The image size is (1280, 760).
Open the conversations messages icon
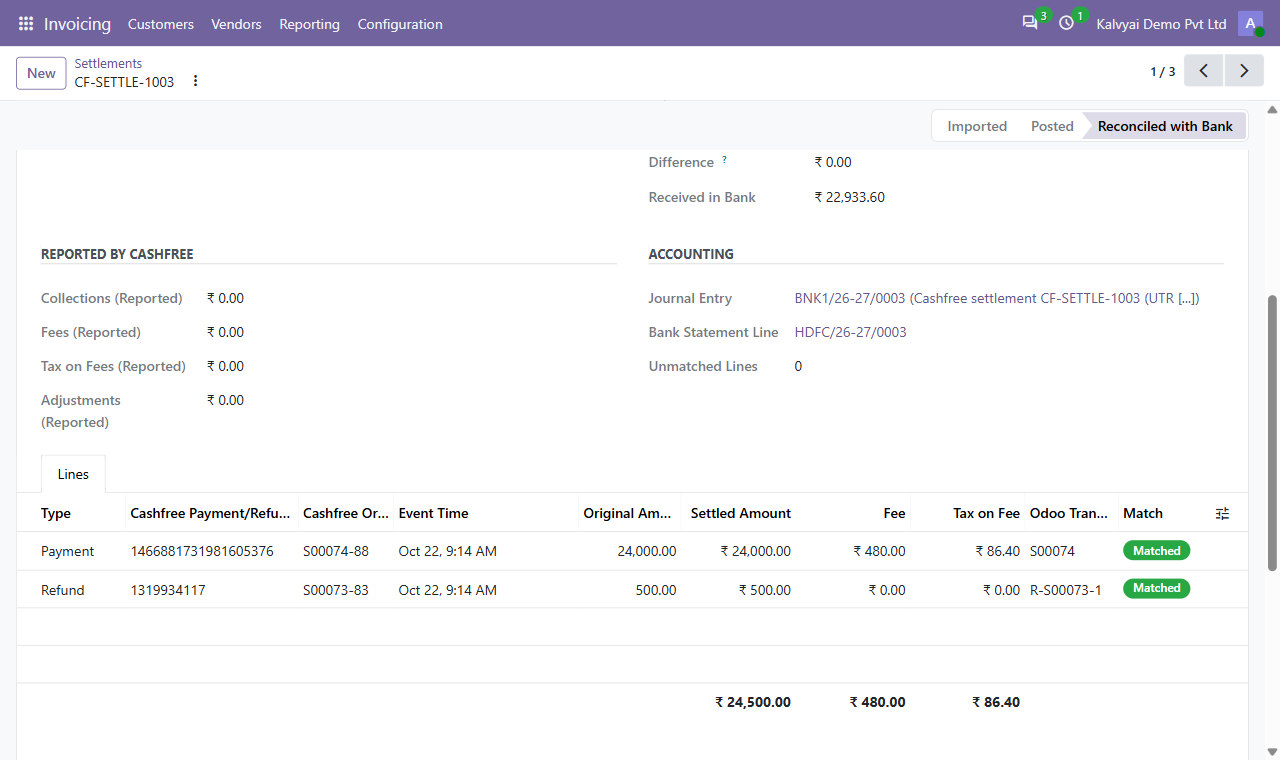coord(1030,23)
